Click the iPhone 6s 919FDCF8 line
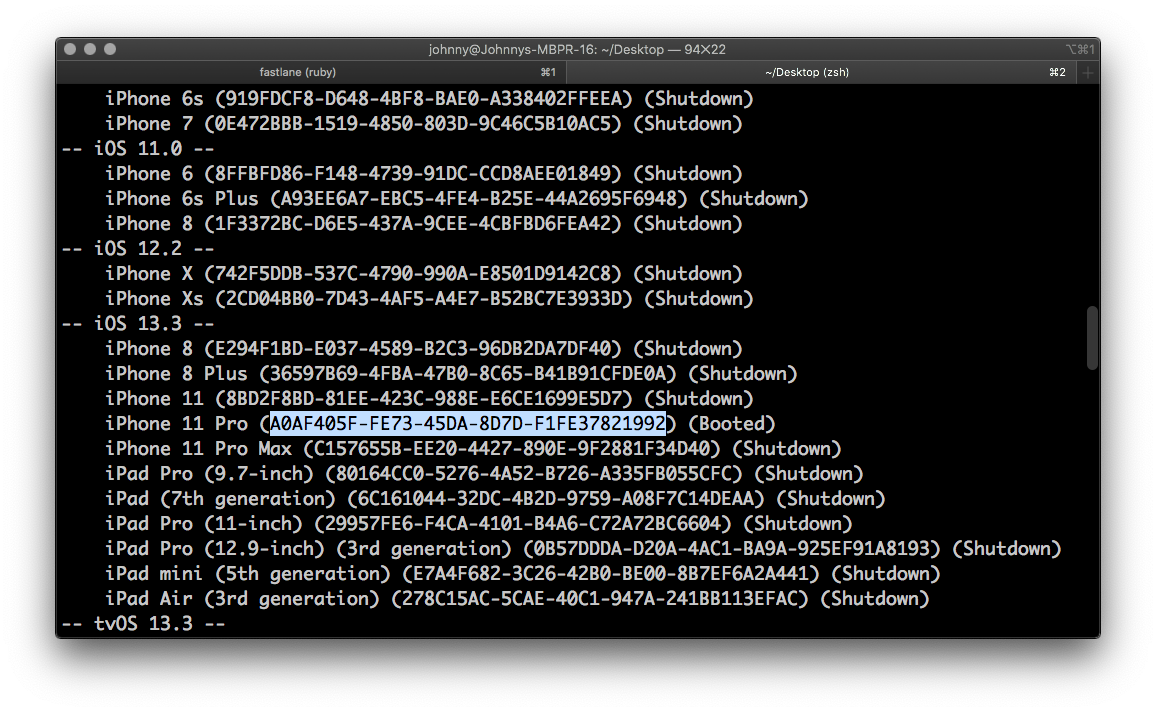This screenshot has width=1156, height=712. (x=429, y=99)
